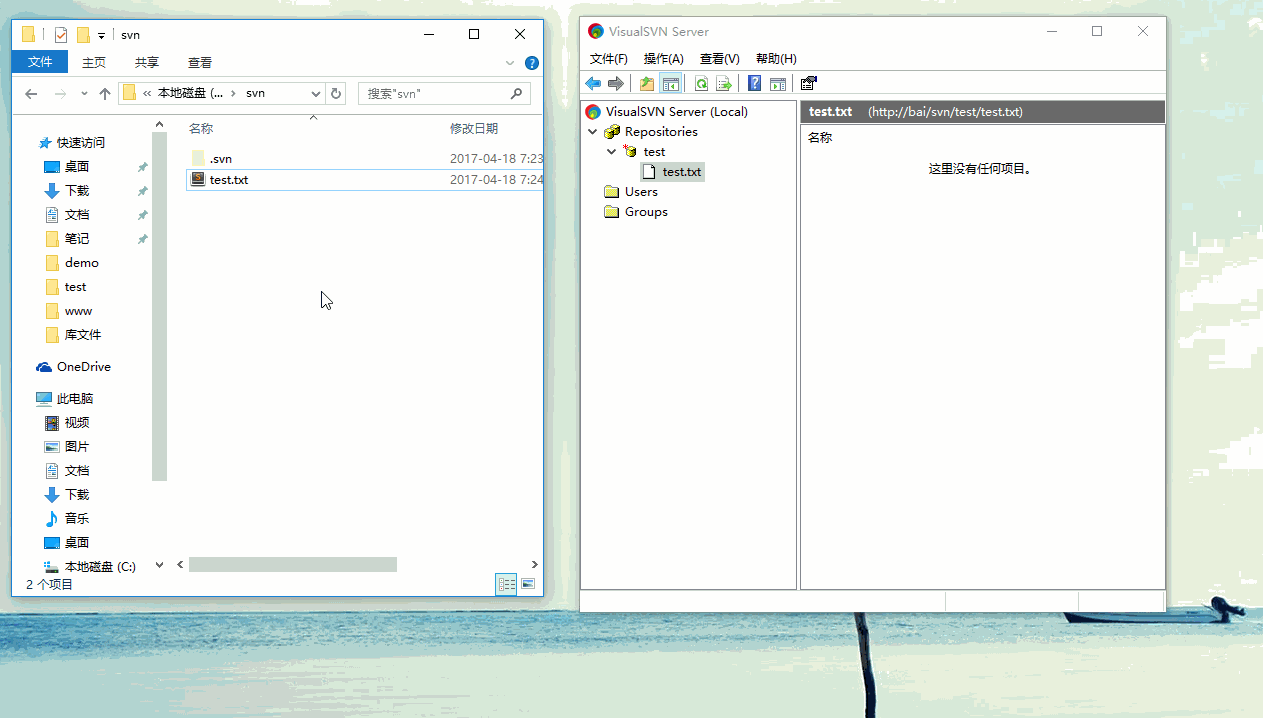Sort files by the 修改日期 column header
This screenshot has width=1263, height=718.
click(x=474, y=129)
